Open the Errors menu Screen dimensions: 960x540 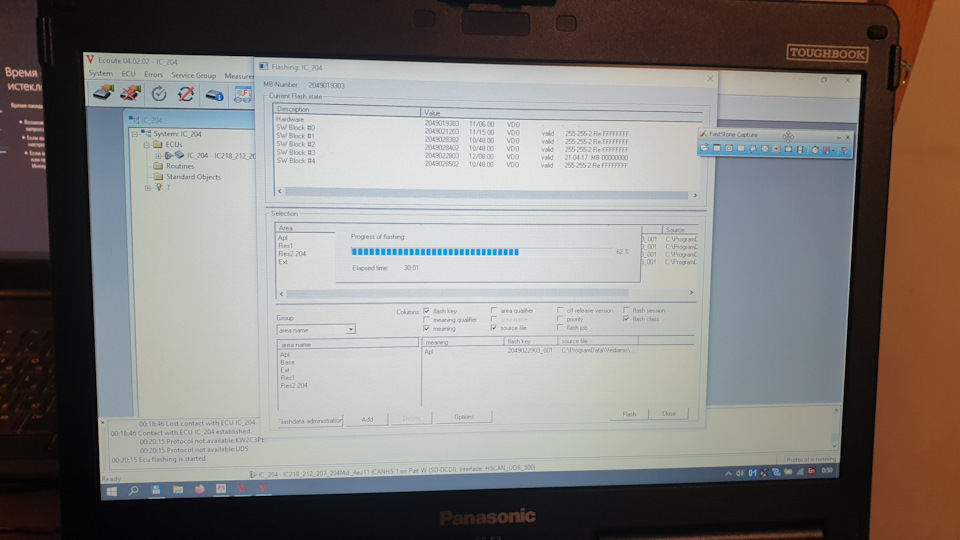tap(153, 74)
